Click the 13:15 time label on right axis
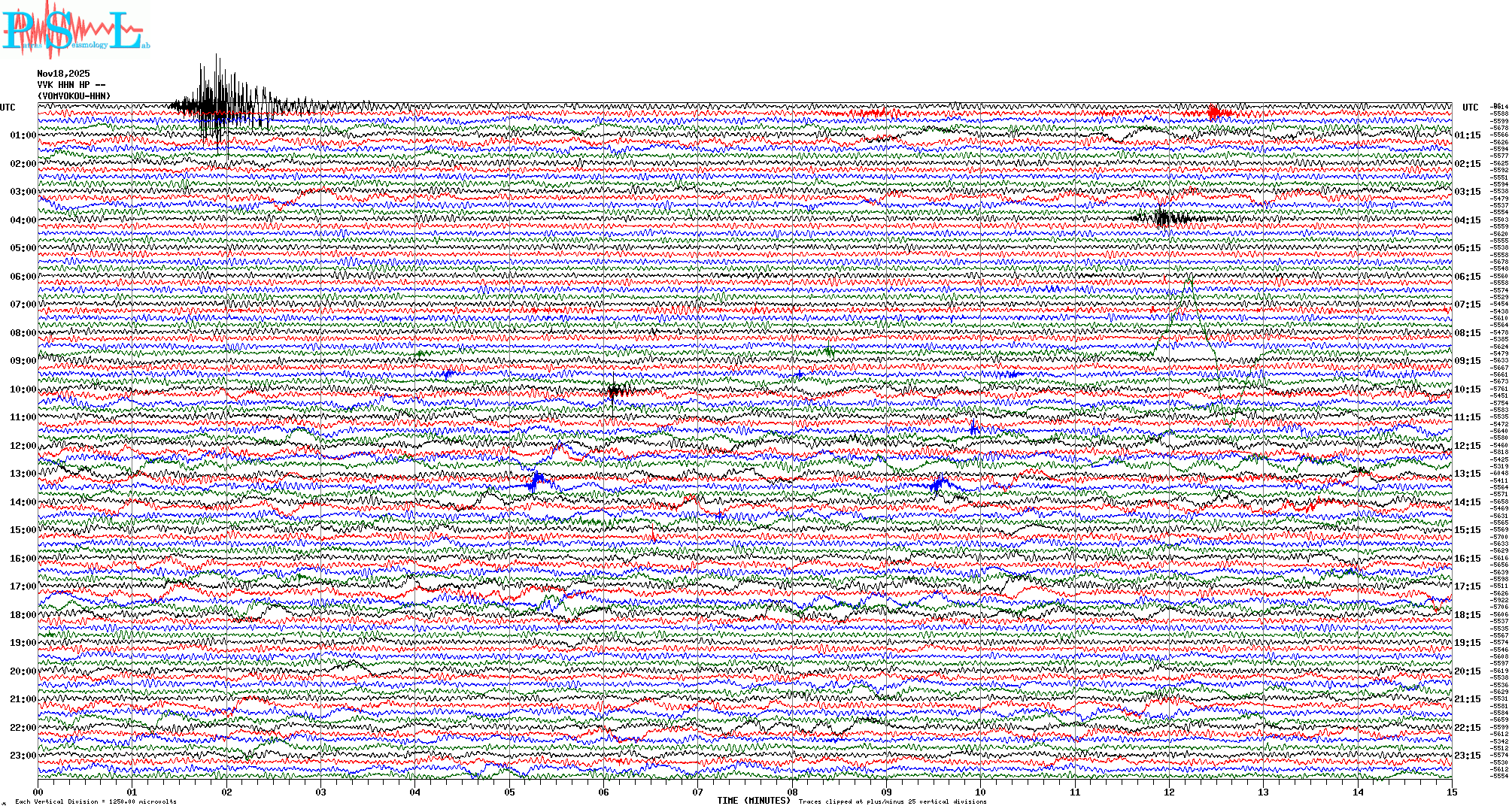The height and width of the screenshot is (812, 1512). click(1467, 474)
